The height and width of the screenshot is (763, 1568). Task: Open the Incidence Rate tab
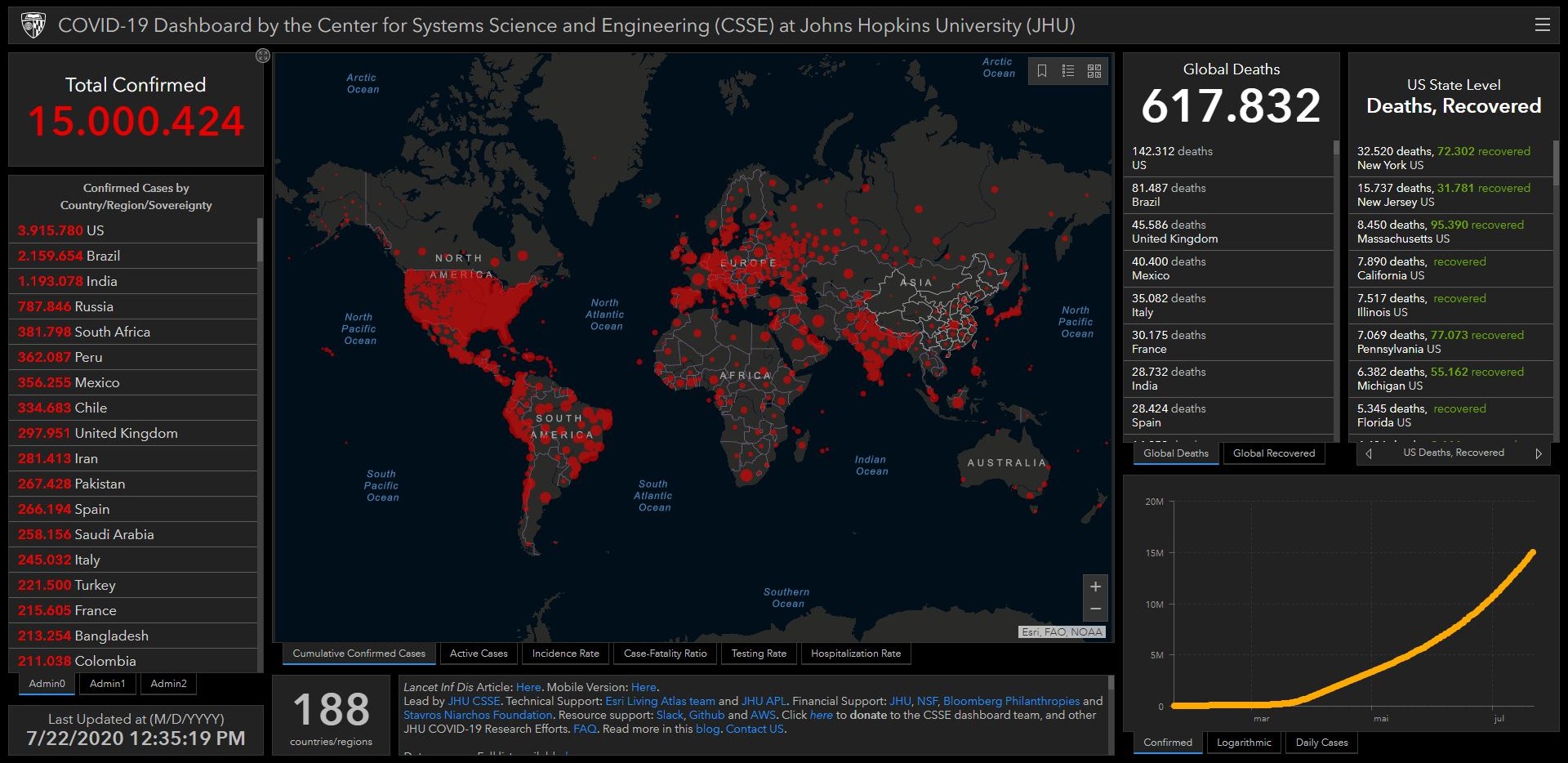565,654
